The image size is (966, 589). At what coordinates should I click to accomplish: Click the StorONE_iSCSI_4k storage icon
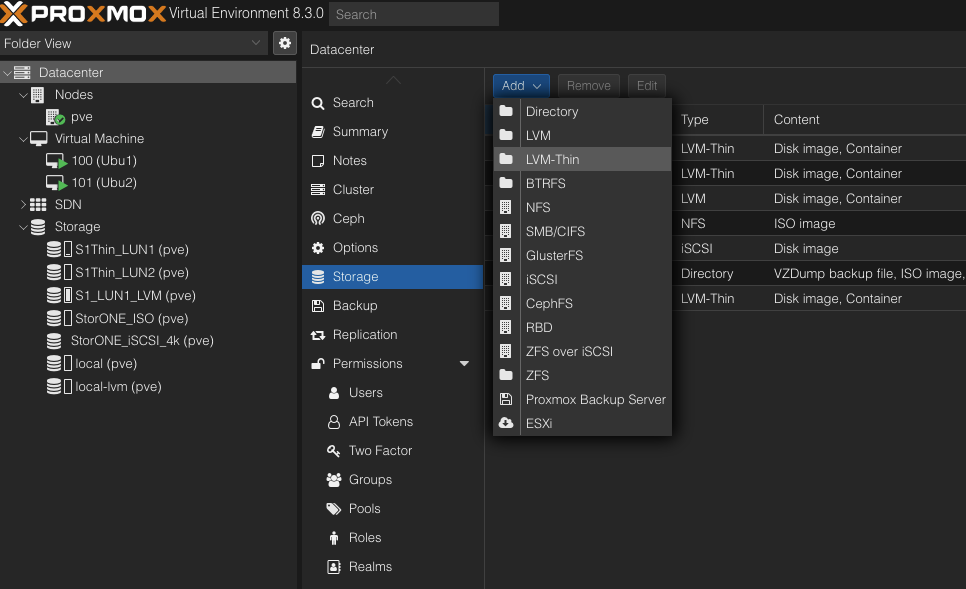coord(54,341)
